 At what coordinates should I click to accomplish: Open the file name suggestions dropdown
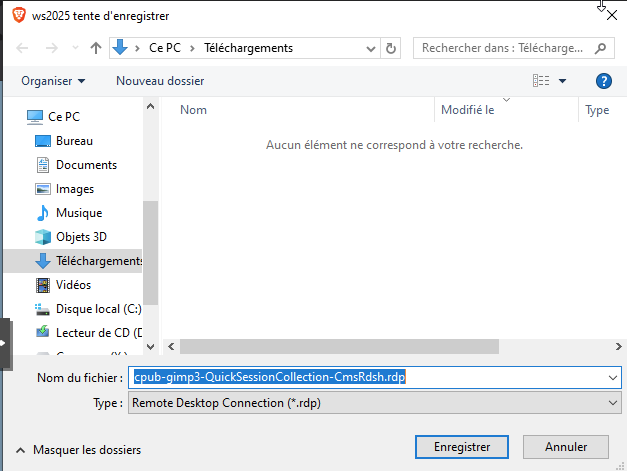pos(613,378)
